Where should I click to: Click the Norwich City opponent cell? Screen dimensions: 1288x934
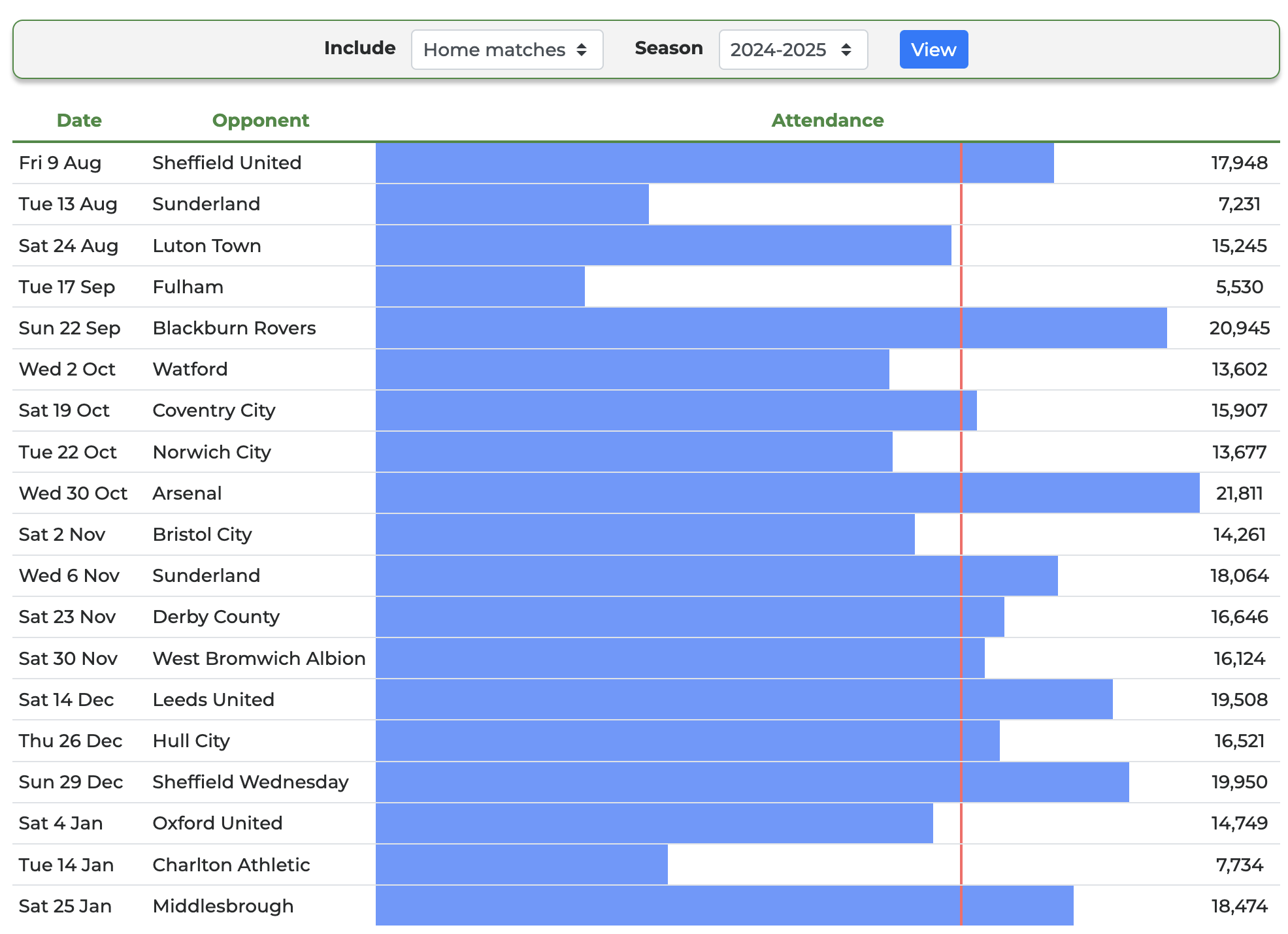(212, 452)
